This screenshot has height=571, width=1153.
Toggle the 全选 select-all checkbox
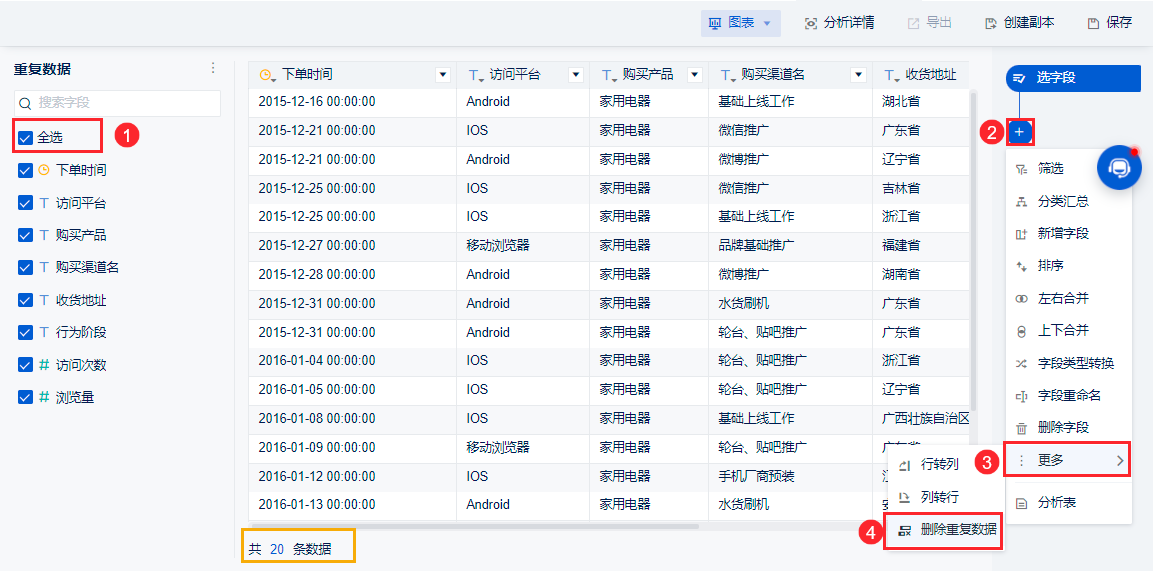(25, 137)
